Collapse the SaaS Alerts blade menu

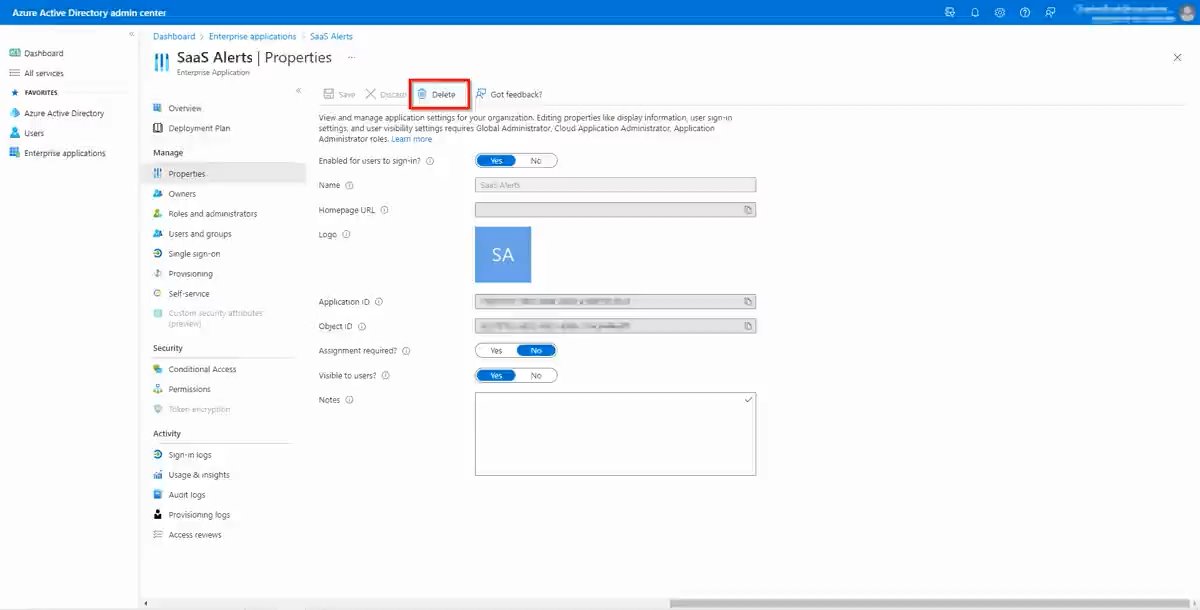pos(298,91)
